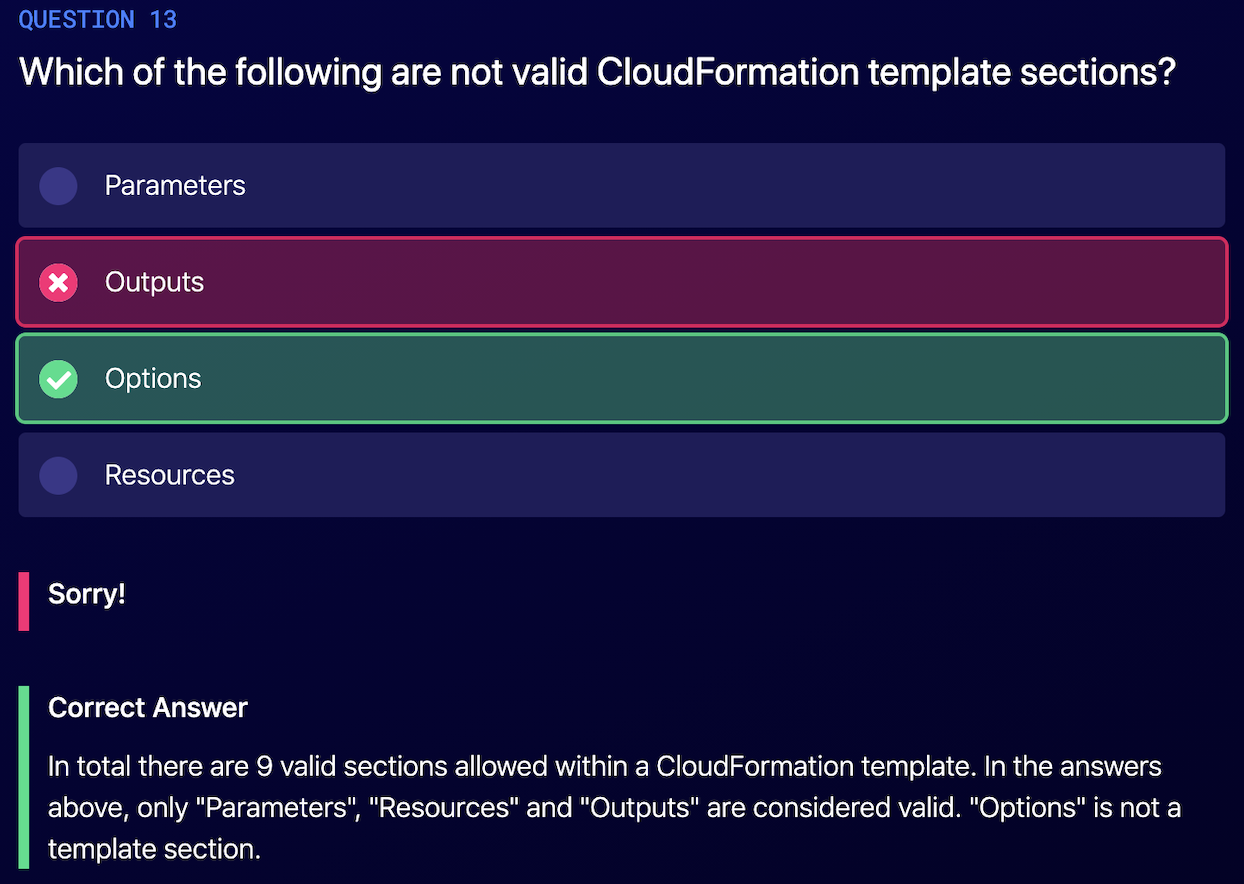1244x884 pixels.
Task: Click the green vertical bar beside Correct Answer
Action: (x=24, y=777)
